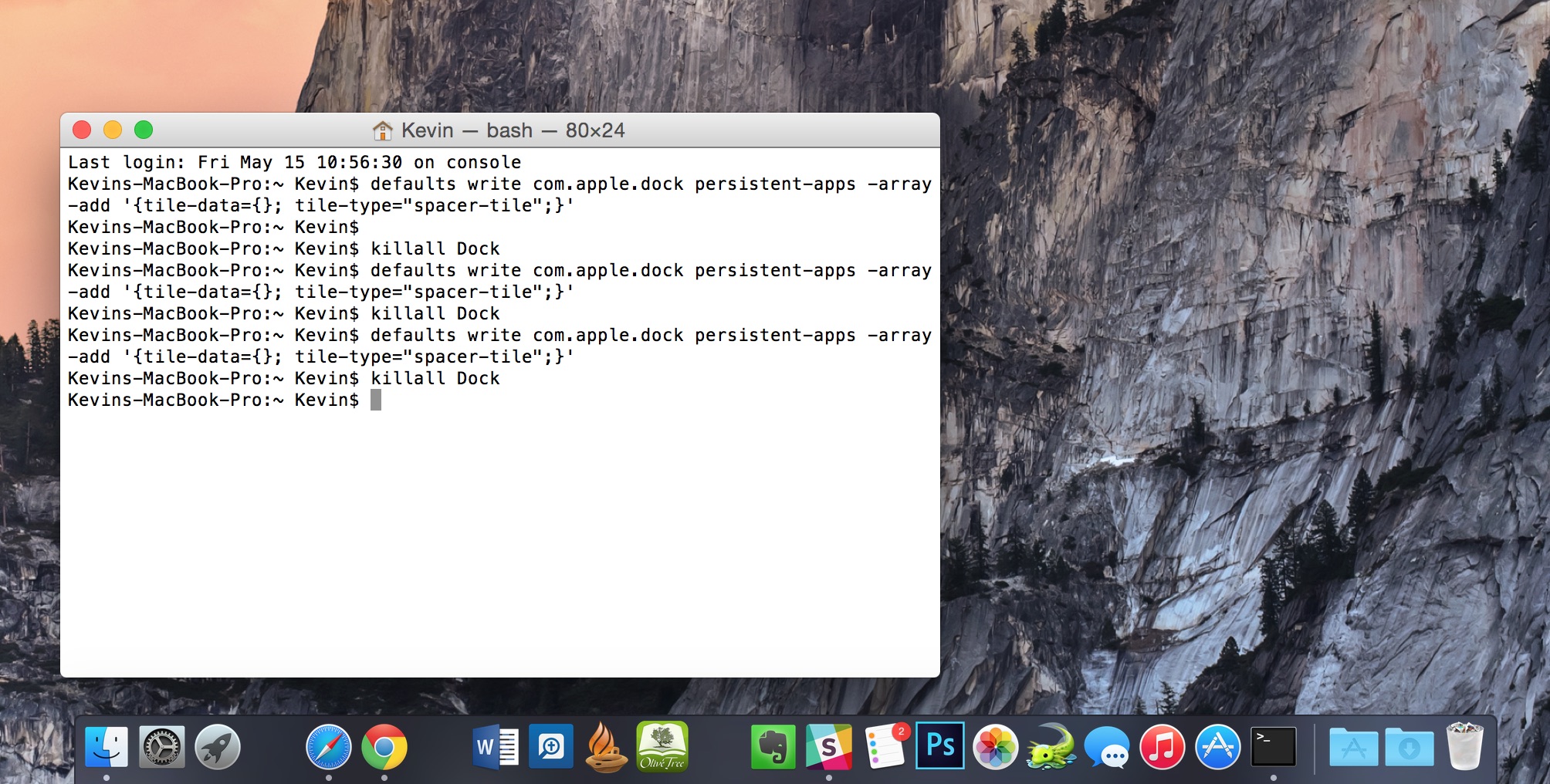This screenshot has width=1550, height=784.
Task: Open the Photos app
Action: click(x=996, y=747)
